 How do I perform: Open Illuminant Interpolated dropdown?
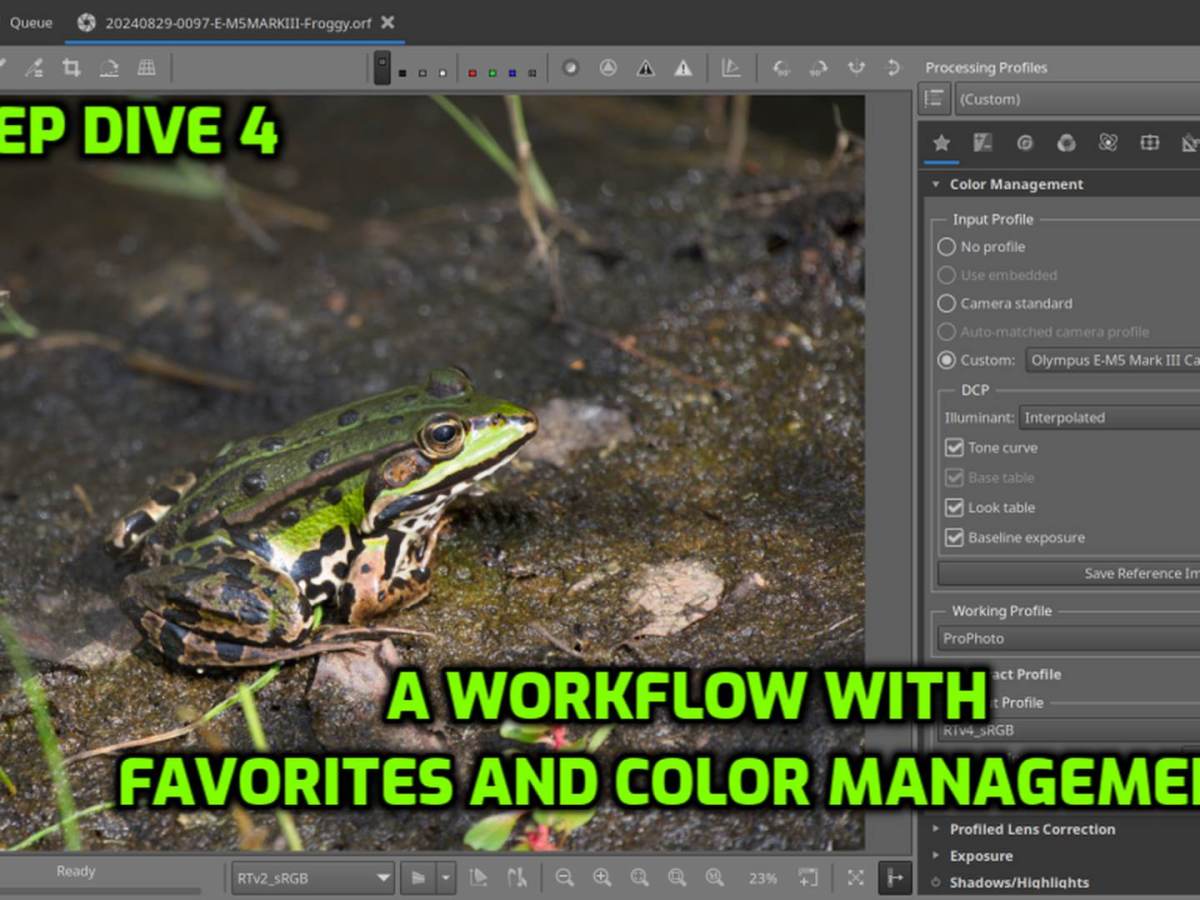pos(1109,418)
